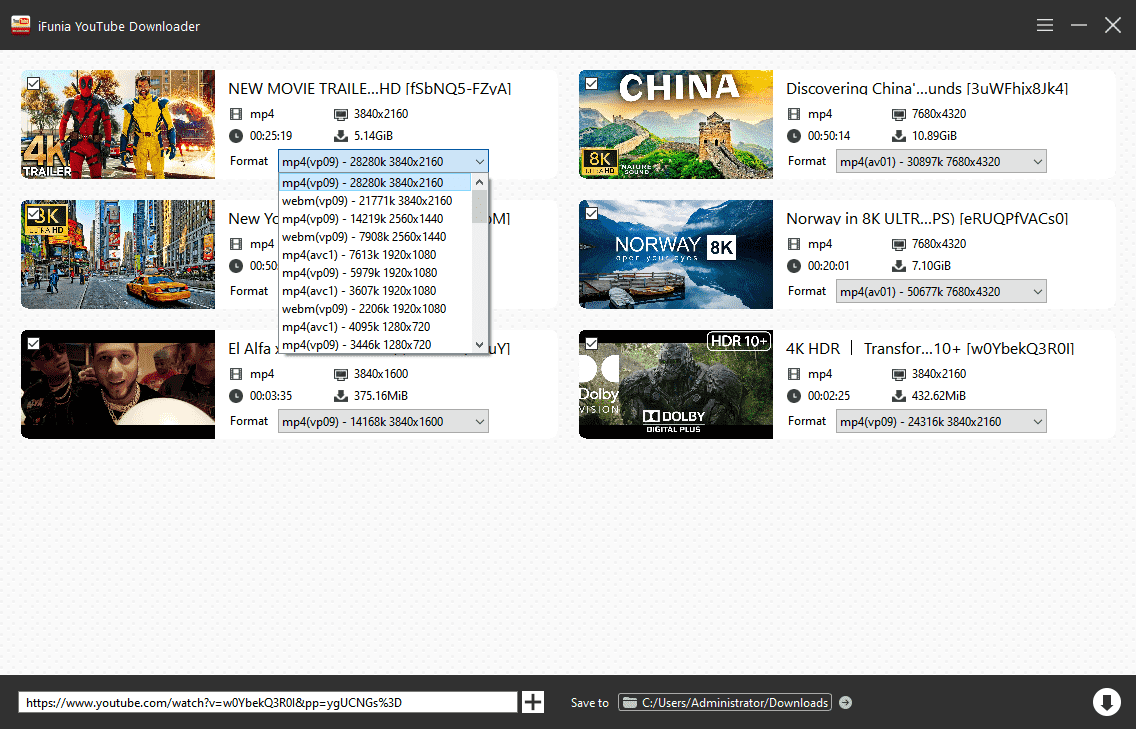Click the plus icon to add URL

coord(533,702)
